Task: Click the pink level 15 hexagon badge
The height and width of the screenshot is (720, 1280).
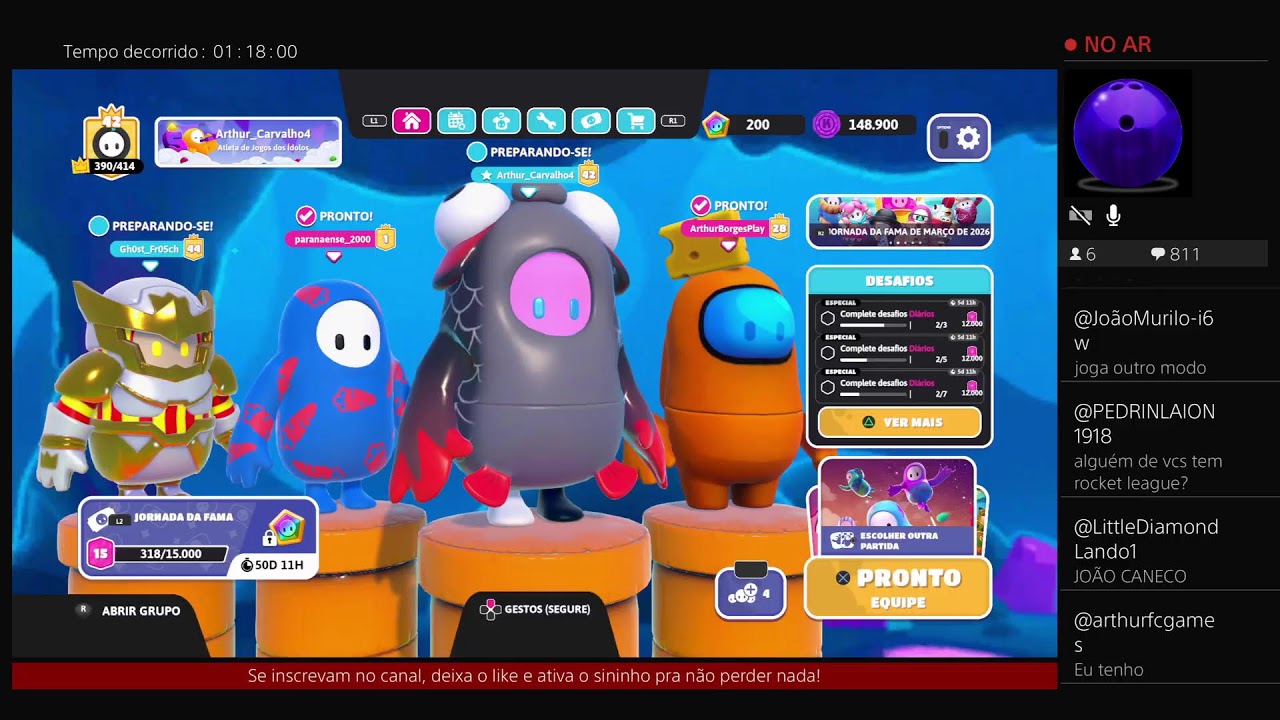Action: [101, 553]
